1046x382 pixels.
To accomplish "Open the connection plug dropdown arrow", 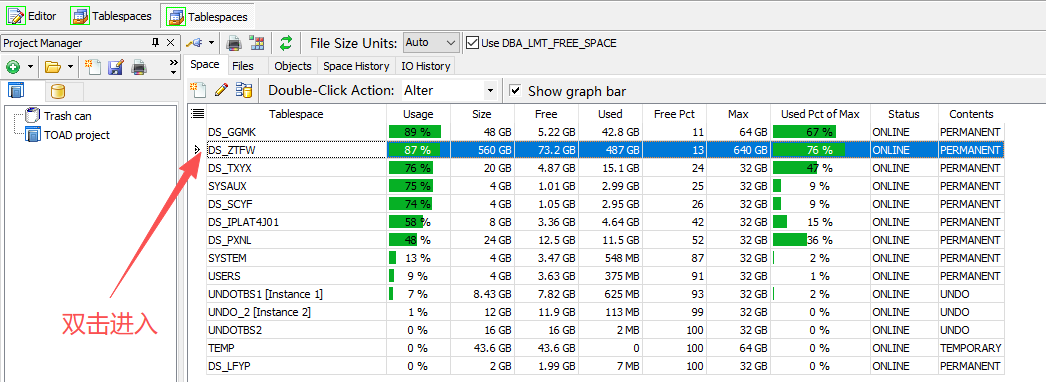I will click(211, 43).
